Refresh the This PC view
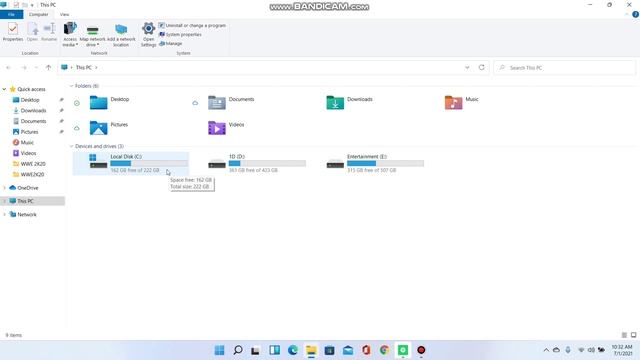The height and width of the screenshot is (360, 640). 482,67
